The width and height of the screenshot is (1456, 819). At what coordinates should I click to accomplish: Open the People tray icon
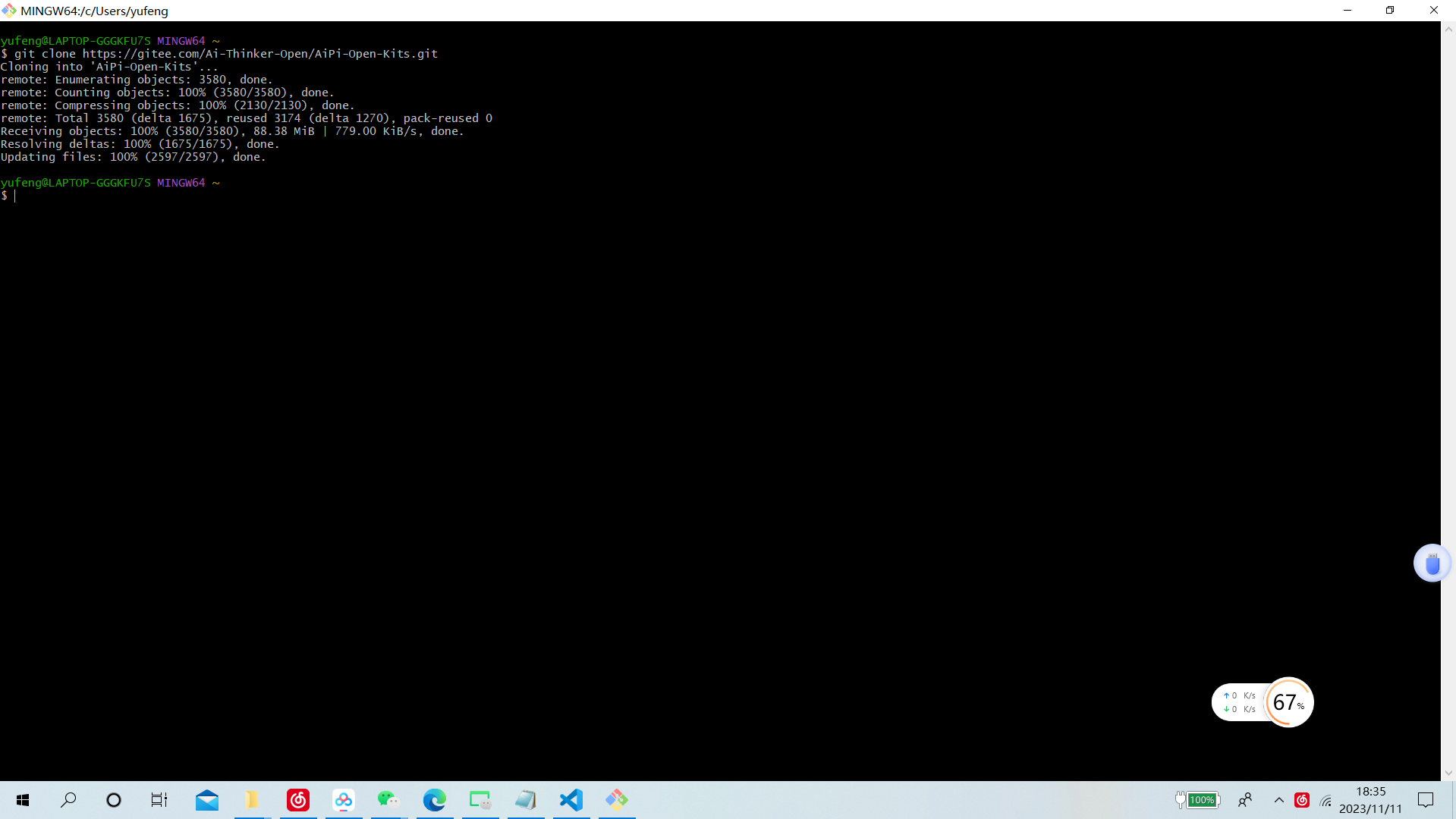(x=1245, y=800)
